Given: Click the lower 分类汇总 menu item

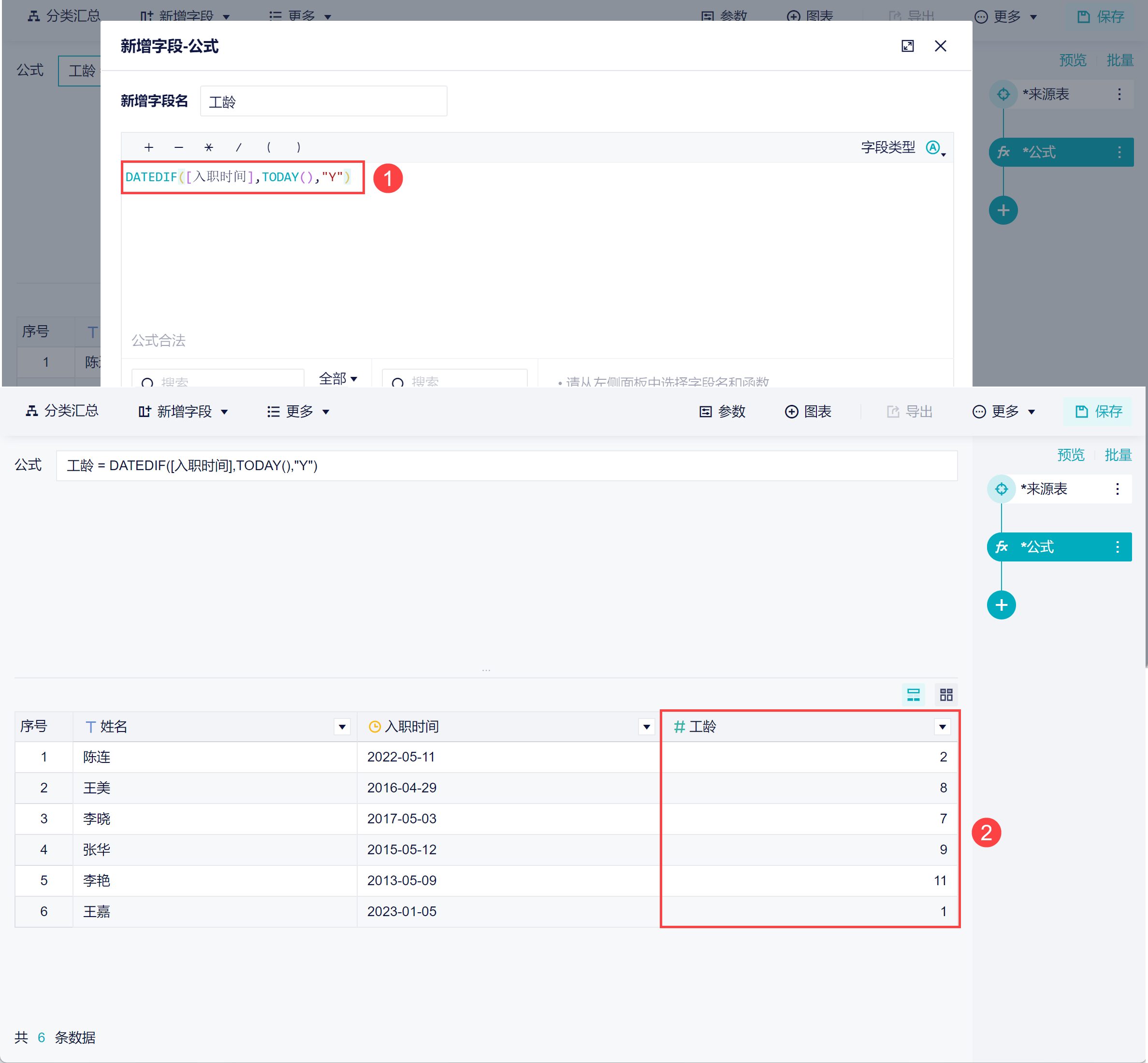Looking at the screenshot, I should [62, 411].
